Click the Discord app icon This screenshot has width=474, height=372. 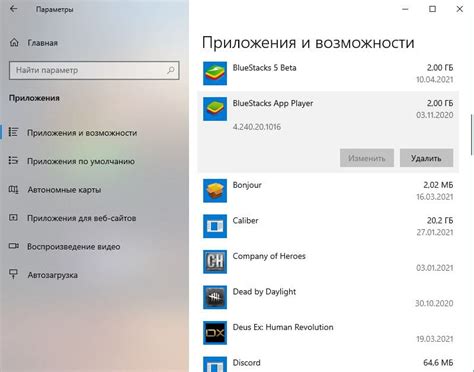215,364
